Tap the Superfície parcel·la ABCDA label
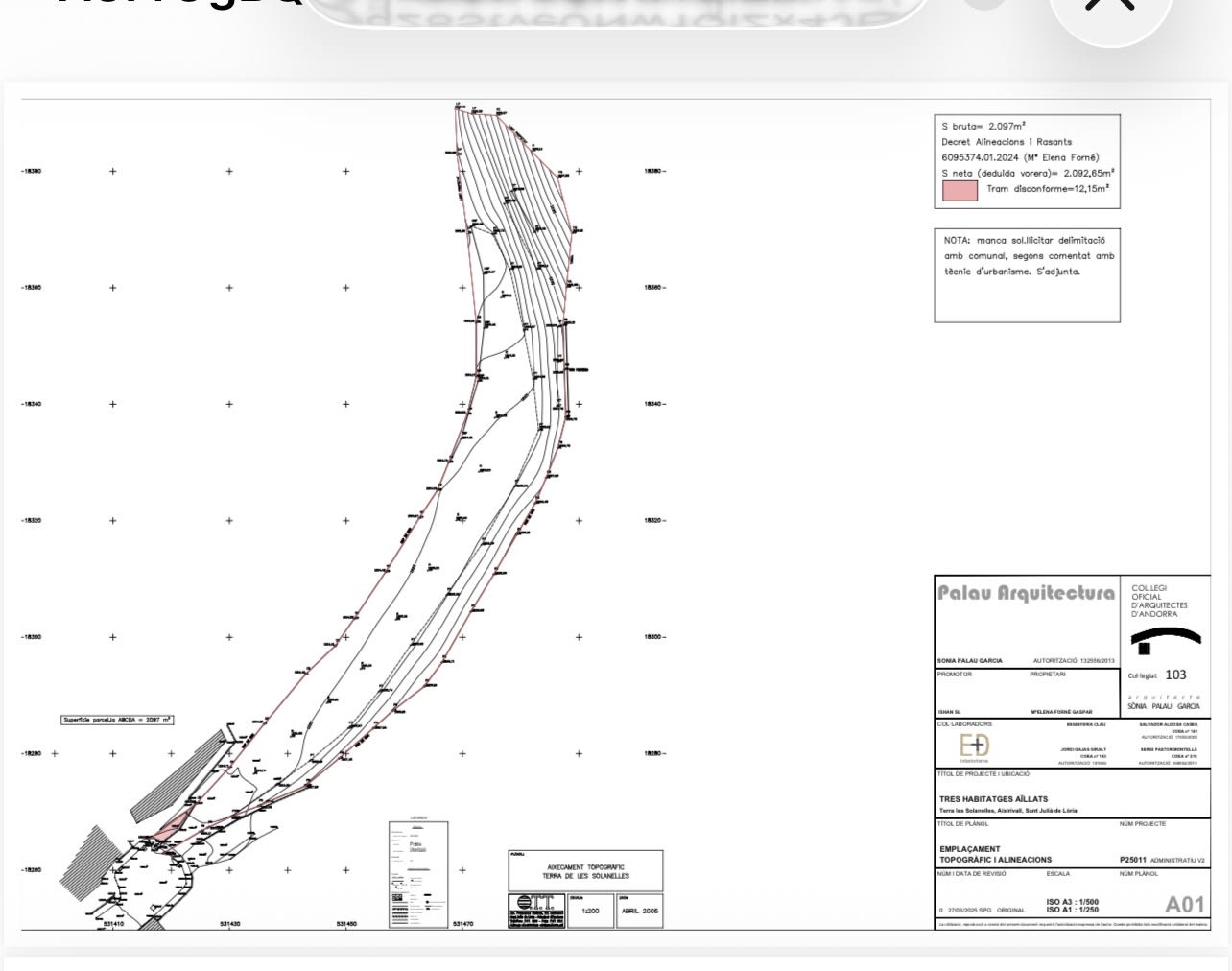 [x=117, y=719]
